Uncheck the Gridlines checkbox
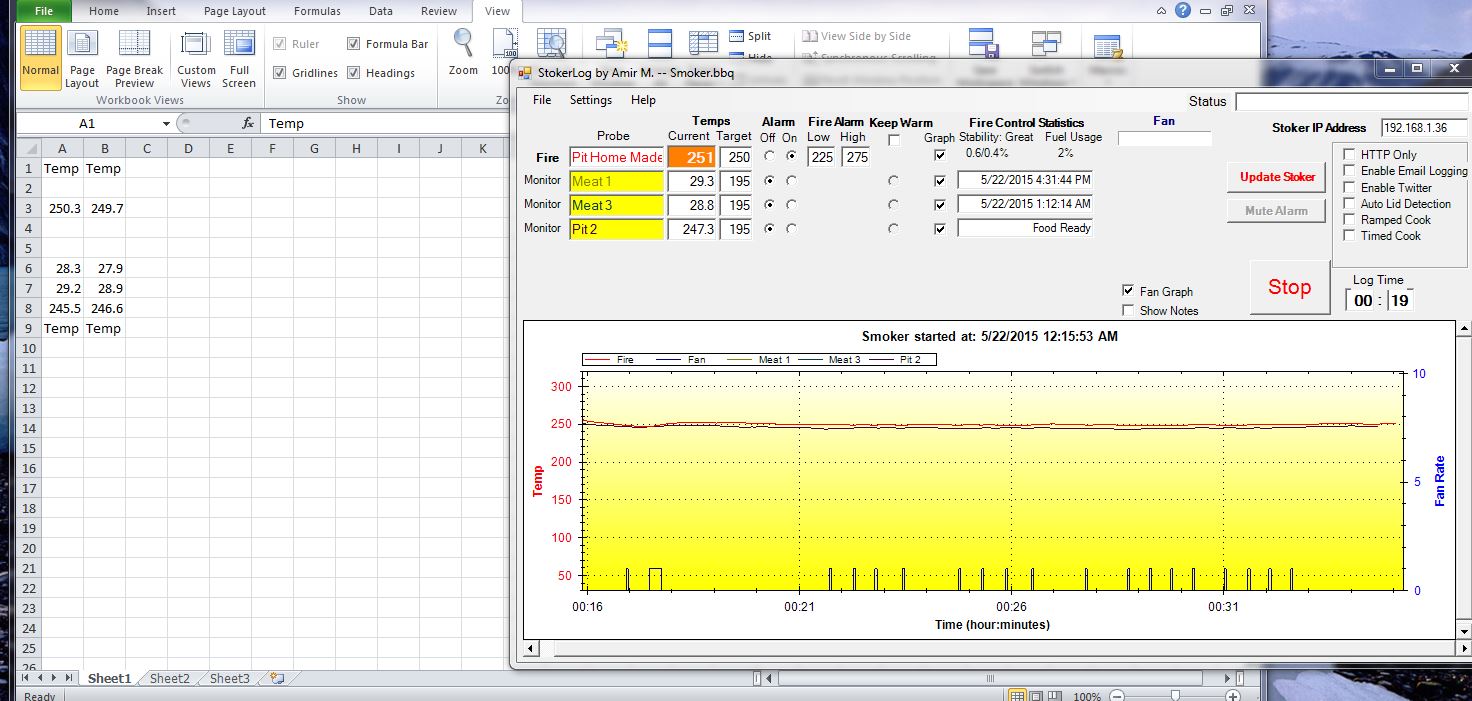Screen dimensions: 1472x701 click(280, 73)
